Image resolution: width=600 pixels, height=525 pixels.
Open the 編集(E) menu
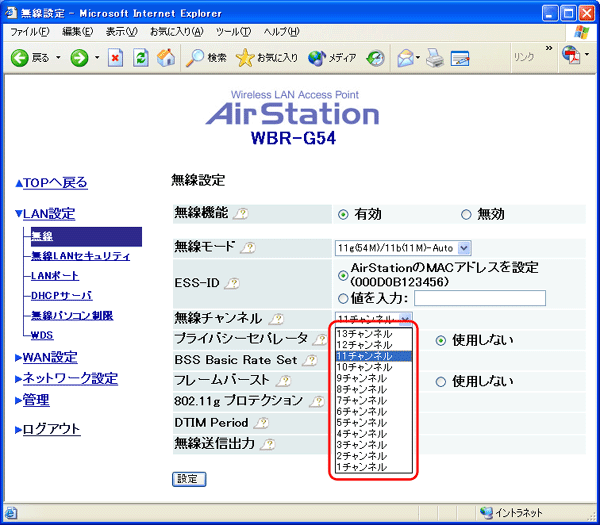78,32
